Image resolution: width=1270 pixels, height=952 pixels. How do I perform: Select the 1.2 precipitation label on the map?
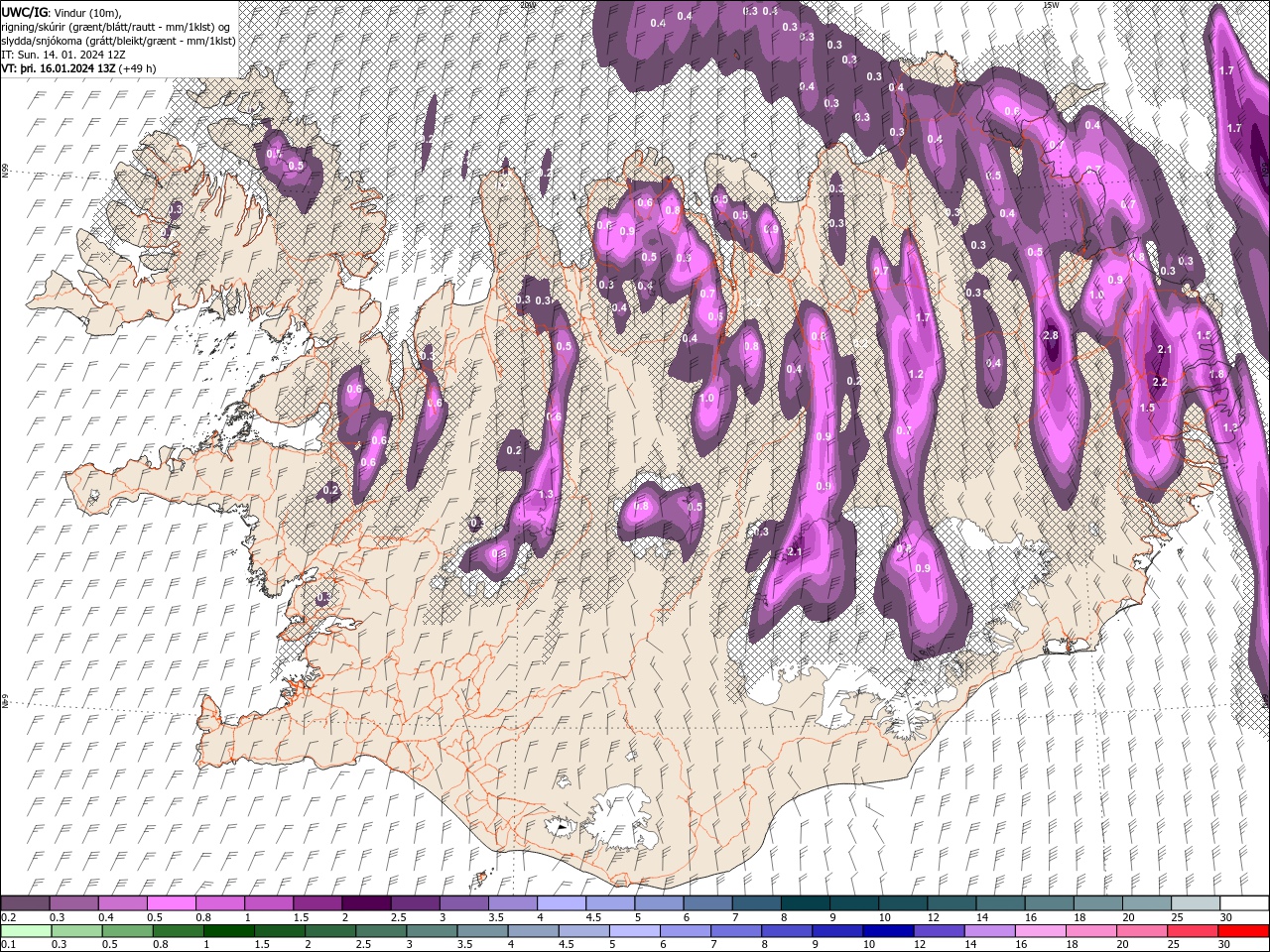pos(916,374)
